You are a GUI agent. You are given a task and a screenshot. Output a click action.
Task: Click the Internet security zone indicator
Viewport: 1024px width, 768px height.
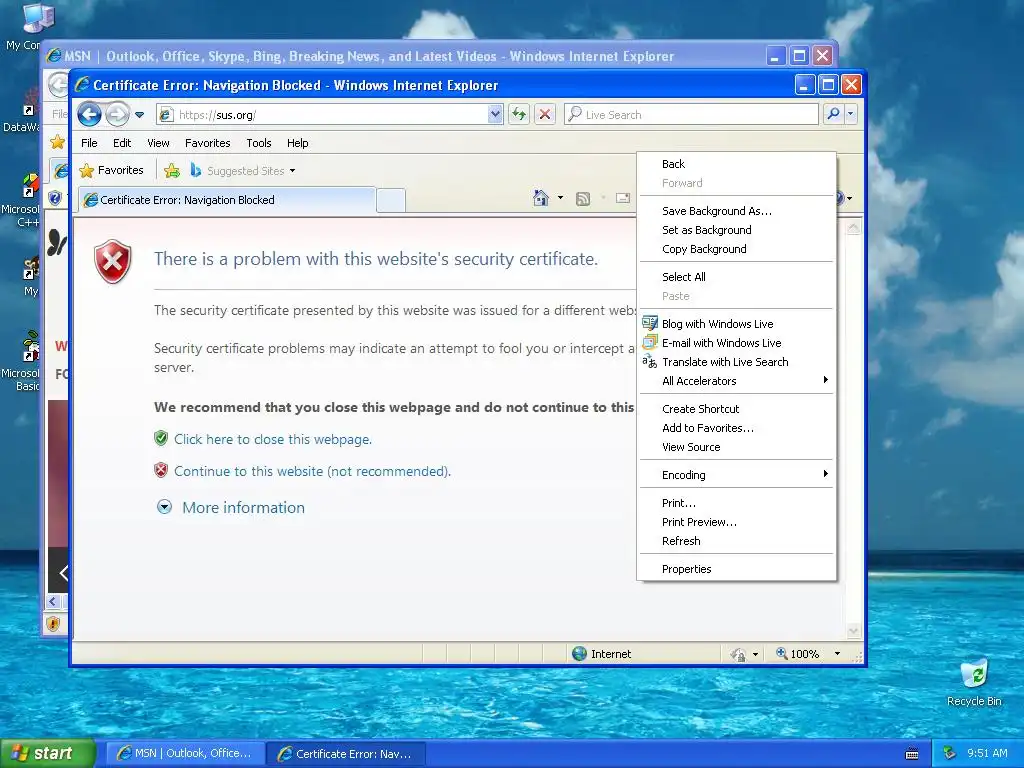point(601,654)
